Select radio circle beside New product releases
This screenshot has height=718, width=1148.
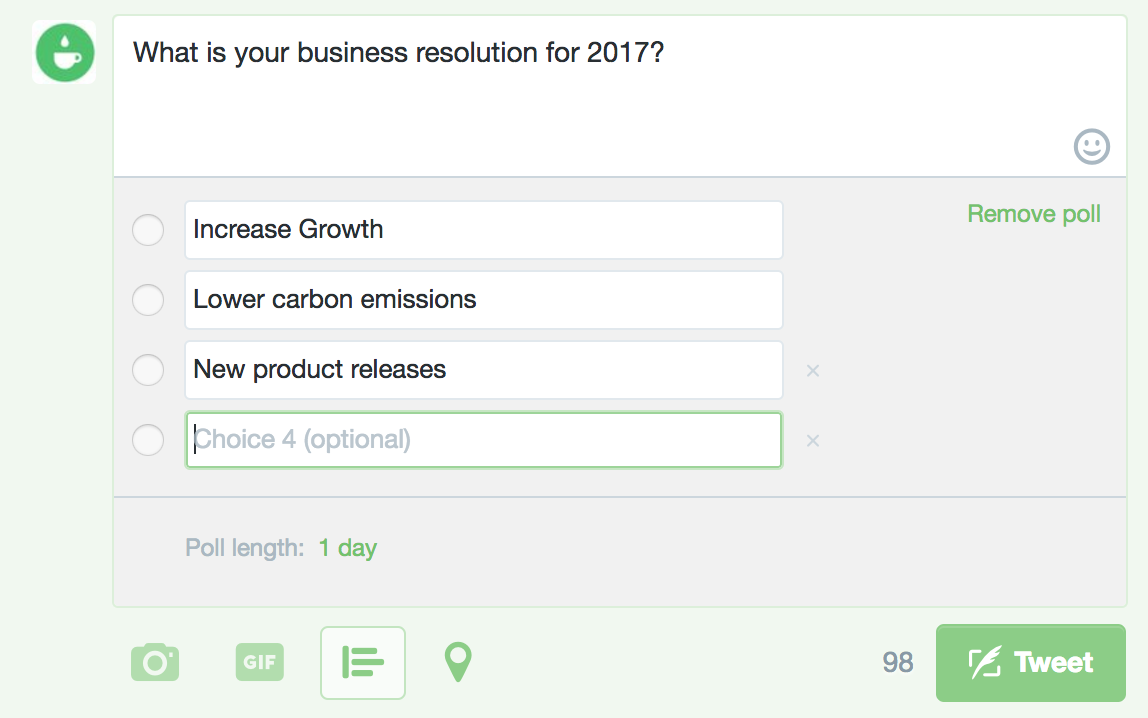(148, 370)
